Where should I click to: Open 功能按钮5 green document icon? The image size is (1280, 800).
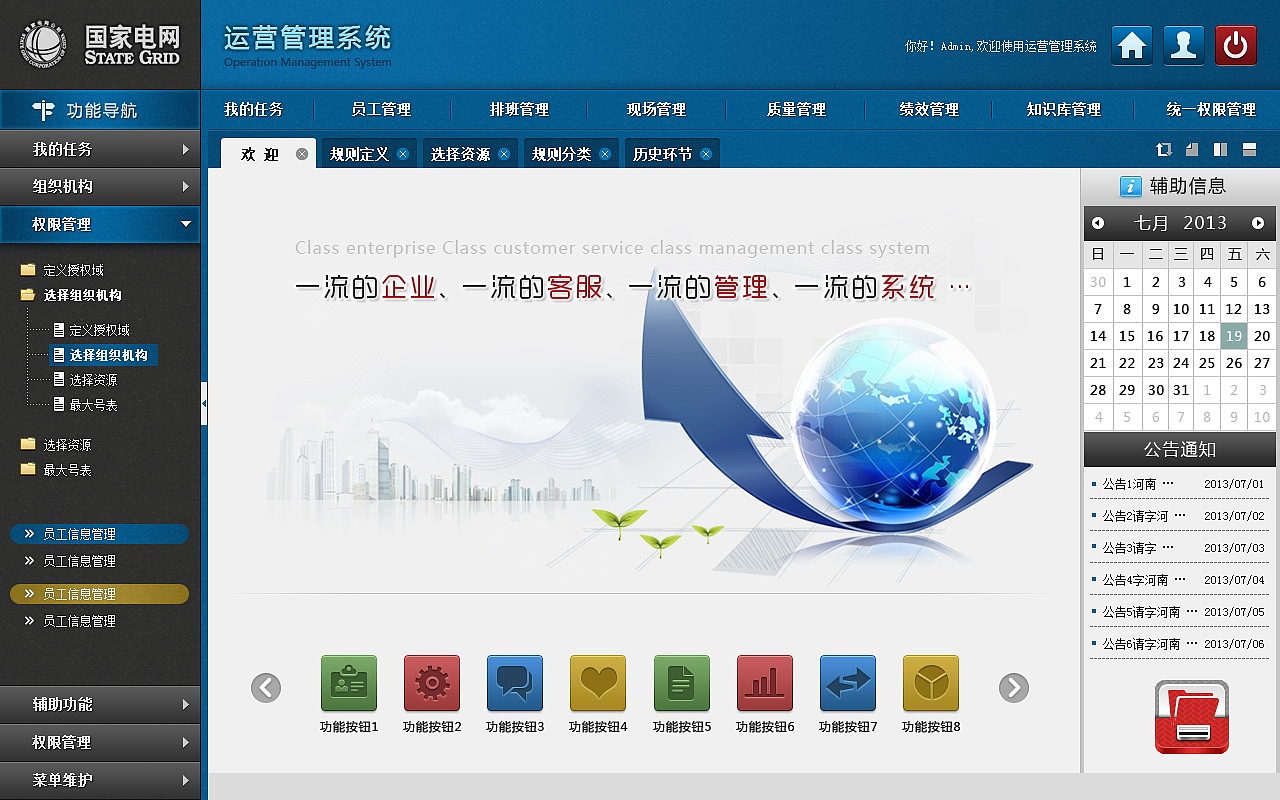coord(682,683)
